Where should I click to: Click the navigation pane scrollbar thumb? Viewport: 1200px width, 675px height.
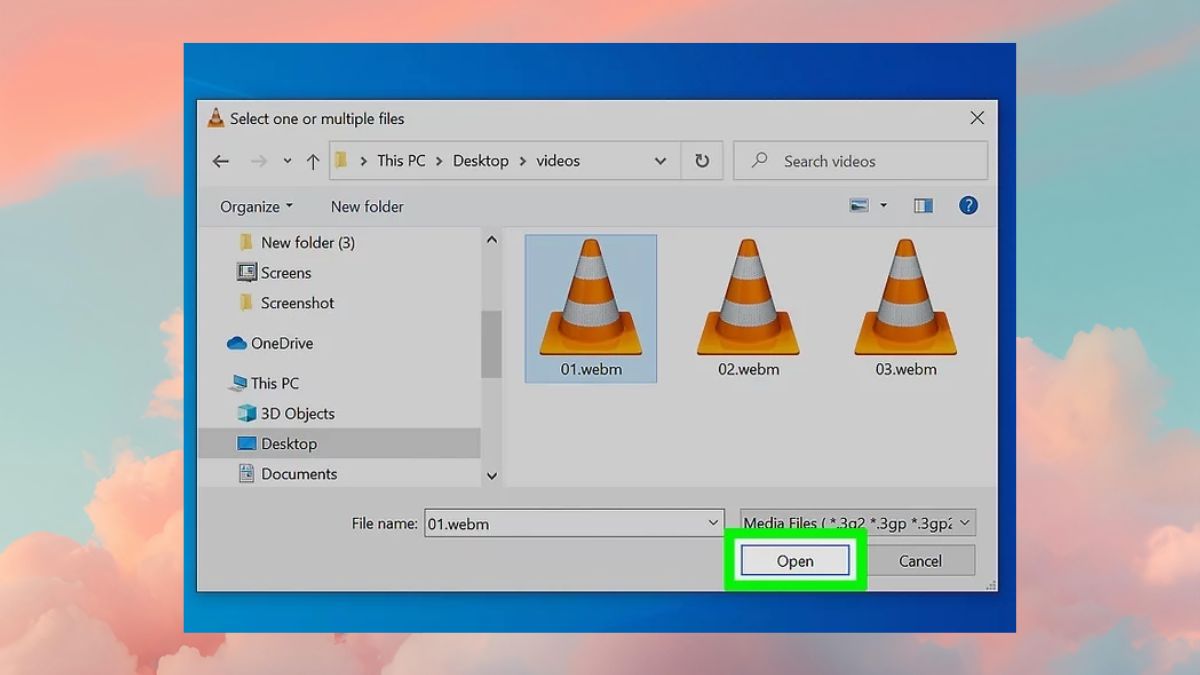491,344
